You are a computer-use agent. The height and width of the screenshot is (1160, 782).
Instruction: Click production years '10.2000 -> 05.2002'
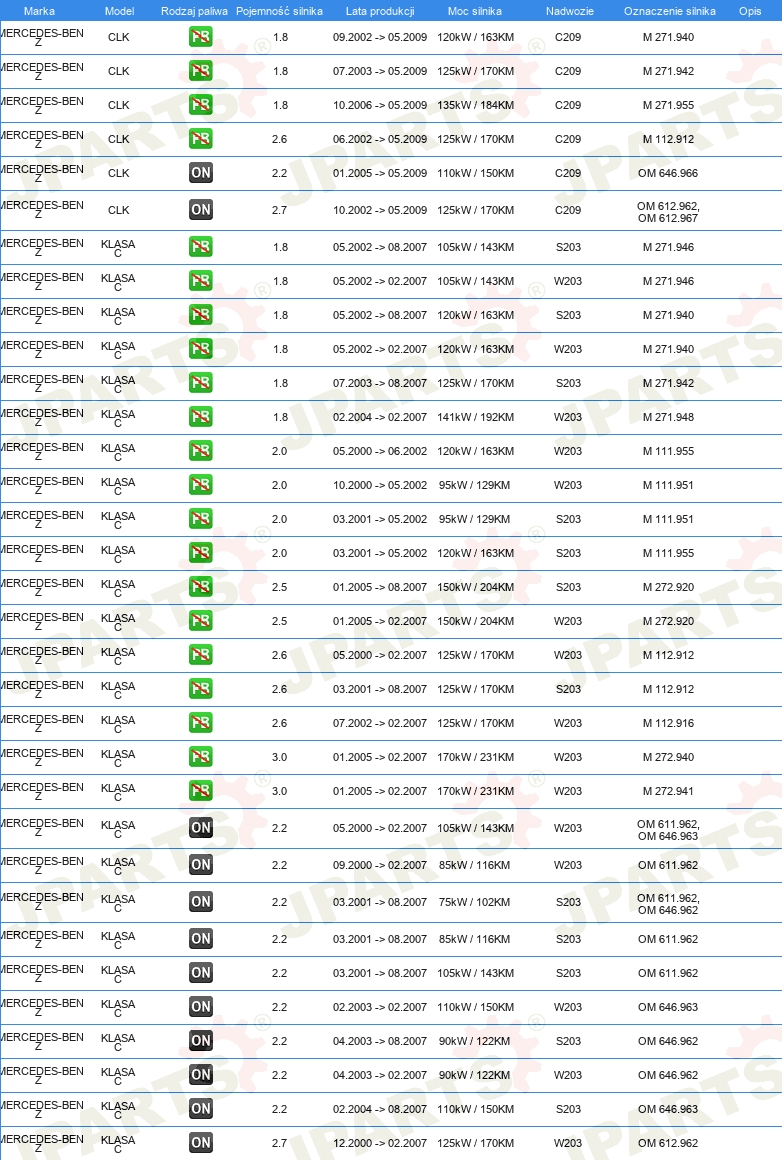[x=380, y=485]
